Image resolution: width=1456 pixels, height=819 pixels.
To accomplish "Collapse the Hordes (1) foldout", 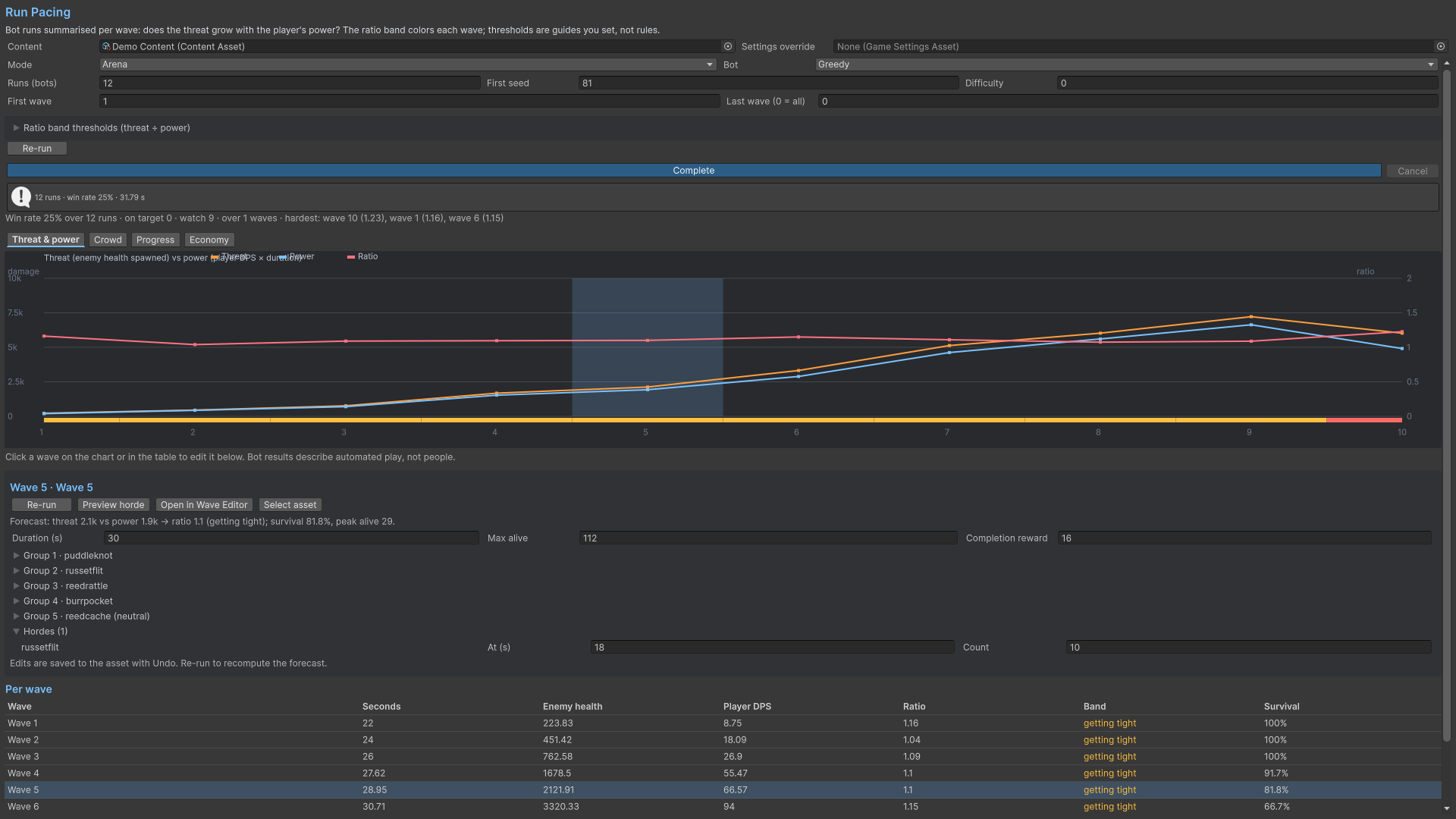I will click(16, 632).
